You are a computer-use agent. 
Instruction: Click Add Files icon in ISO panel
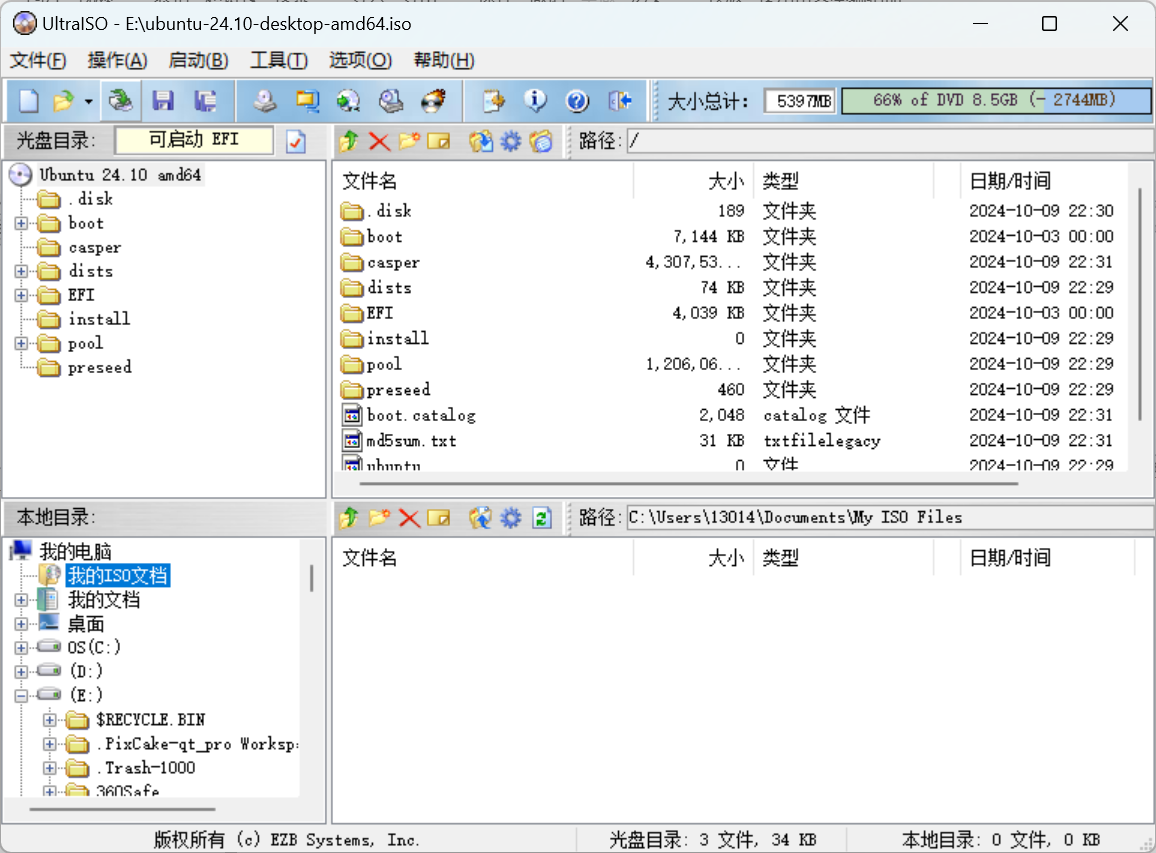481,141
